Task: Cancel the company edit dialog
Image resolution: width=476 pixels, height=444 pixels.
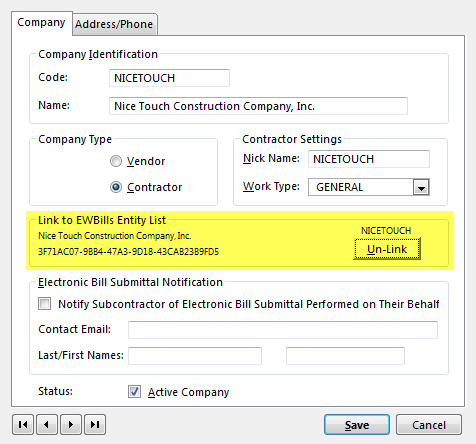Action: click(429, 425)
